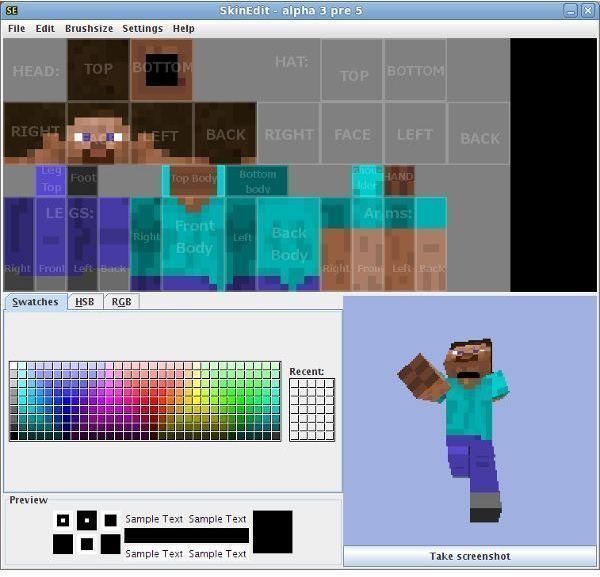The image size is (600, 577).
Task: Click the HAND region
Action: pos(399,181)
